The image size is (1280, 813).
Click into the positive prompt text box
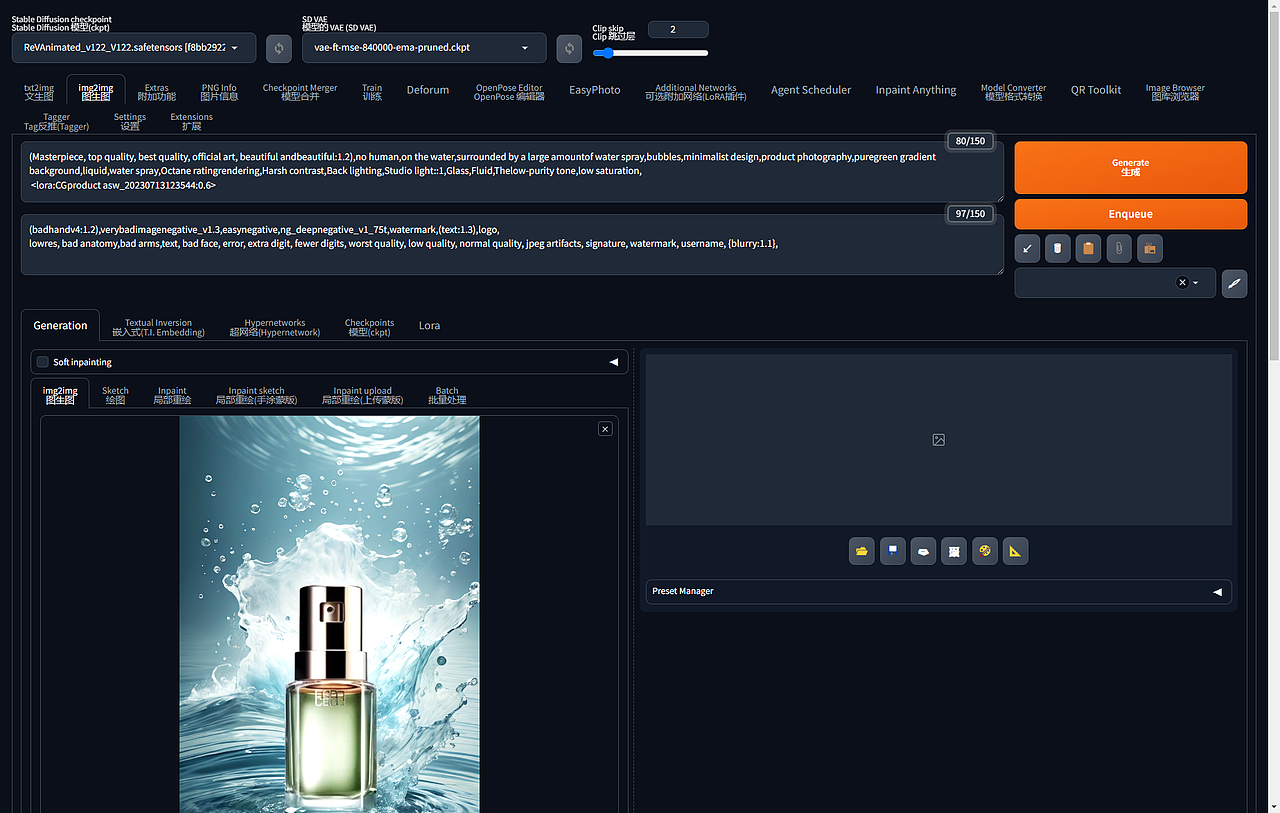[x=512, y=171]
